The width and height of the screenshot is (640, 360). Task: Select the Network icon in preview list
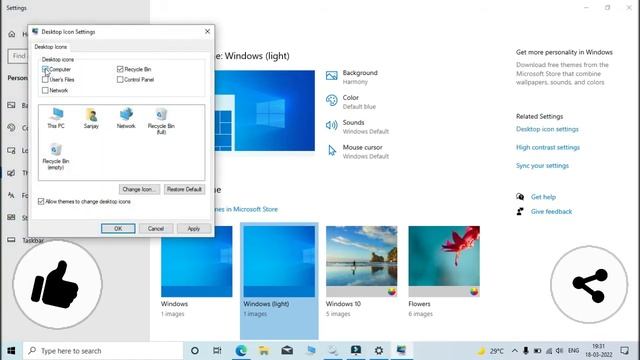(x=126, y=118)
